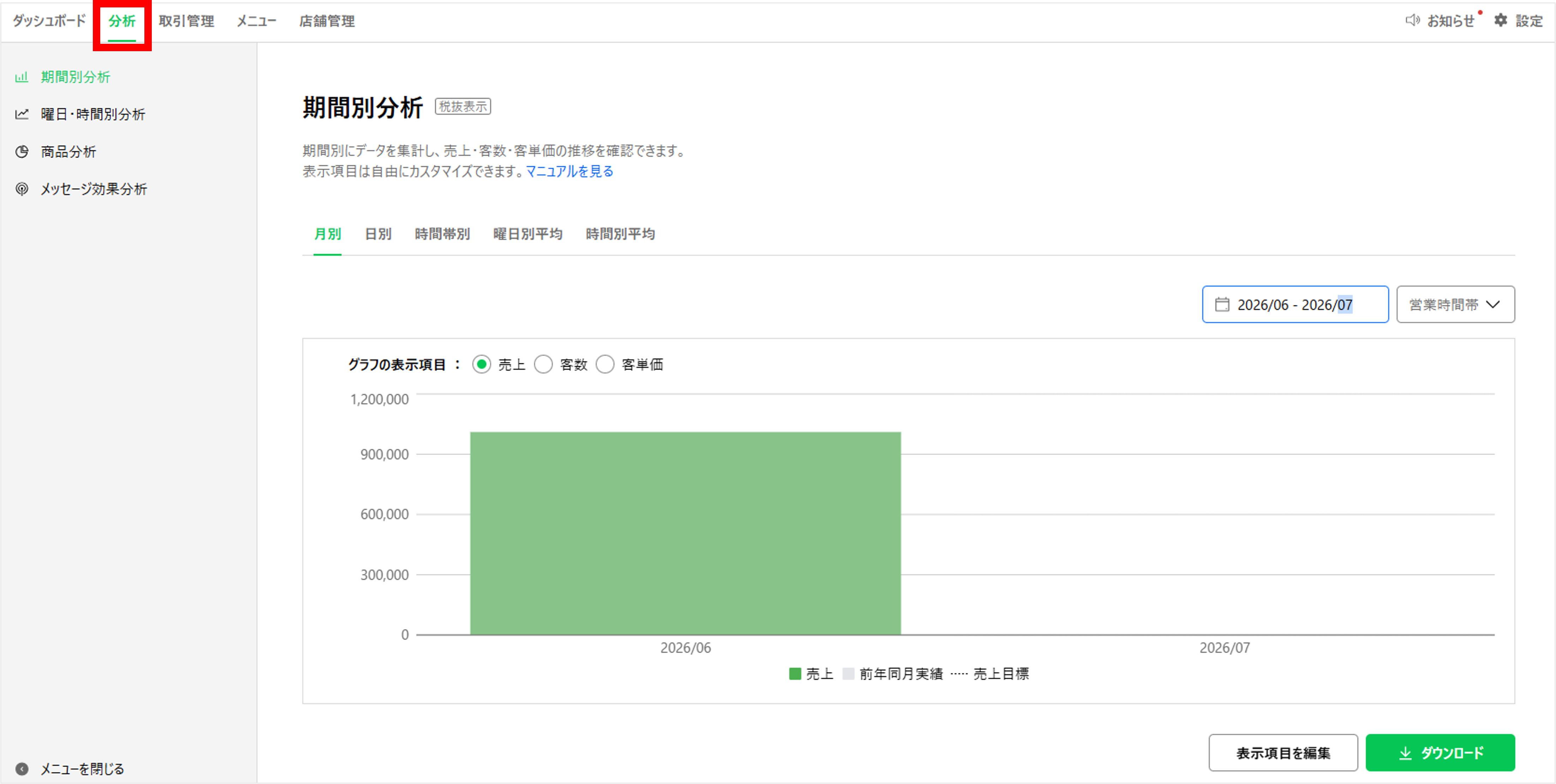Click the green ダウンロード button

1440,753
